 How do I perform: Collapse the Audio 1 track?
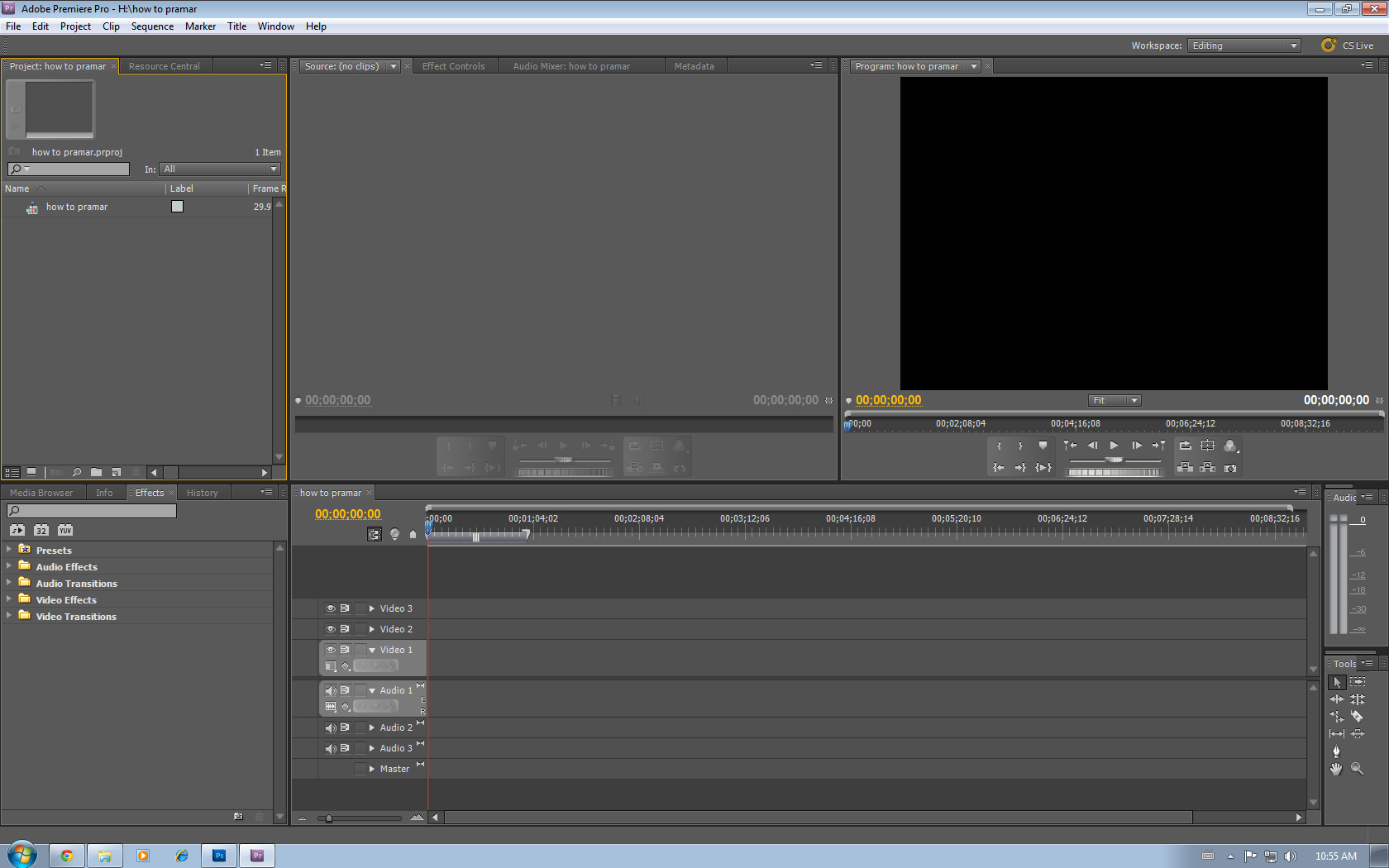pyautogui.click(x=372, y=690)
